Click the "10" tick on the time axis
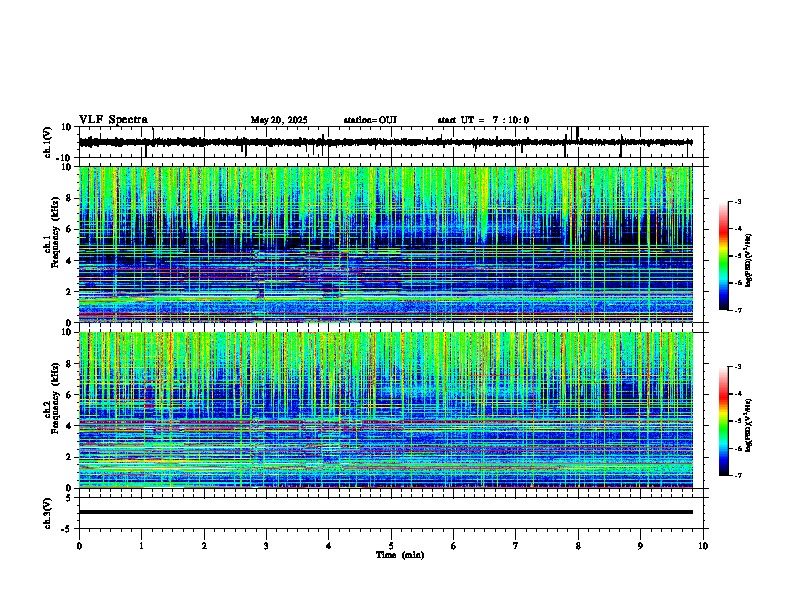792x612 pixels. [703, 546]
